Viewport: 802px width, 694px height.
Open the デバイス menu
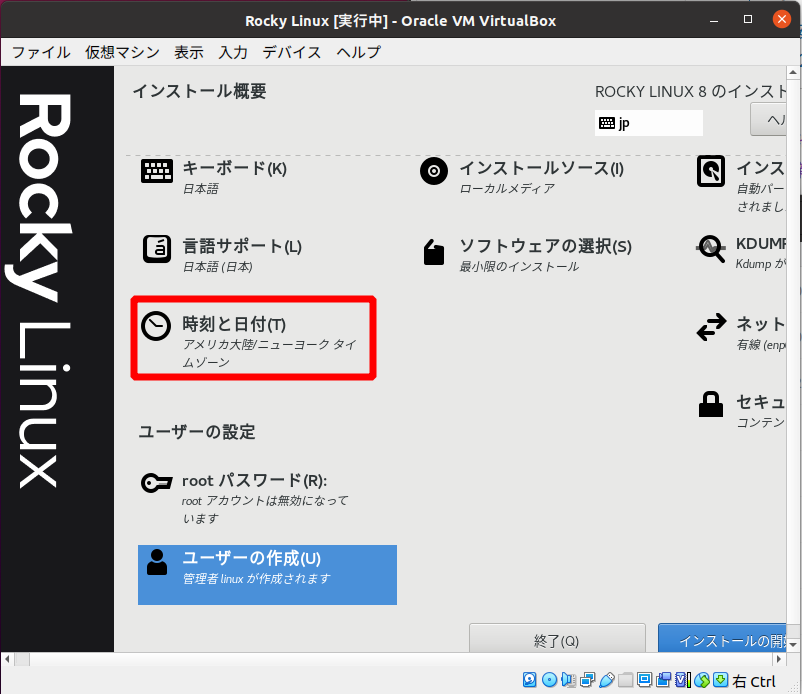pyautogui.click(x=292, y=52)
